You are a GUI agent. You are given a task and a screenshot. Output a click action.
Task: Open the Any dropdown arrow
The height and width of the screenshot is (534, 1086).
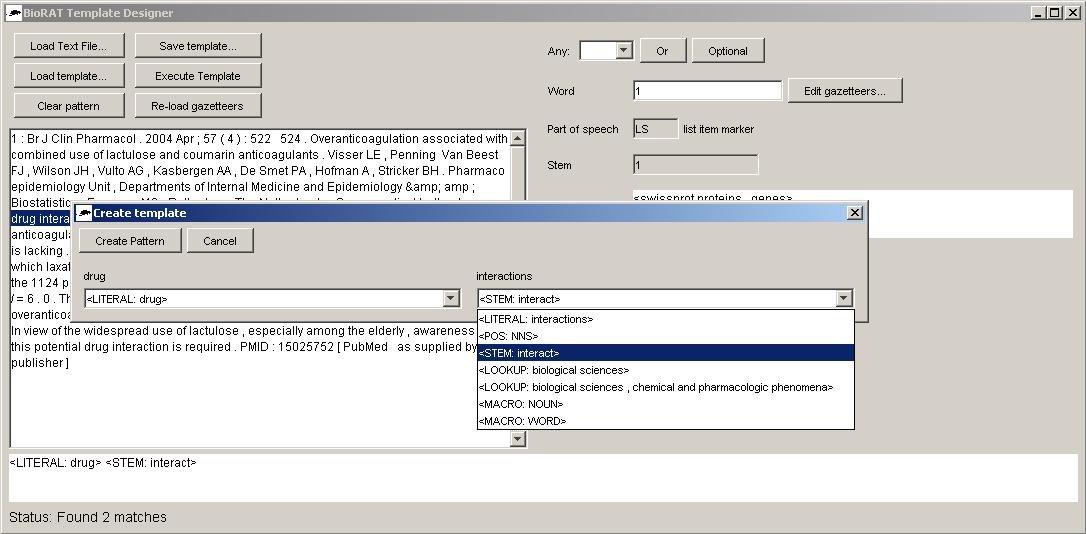tap(624, 51)
